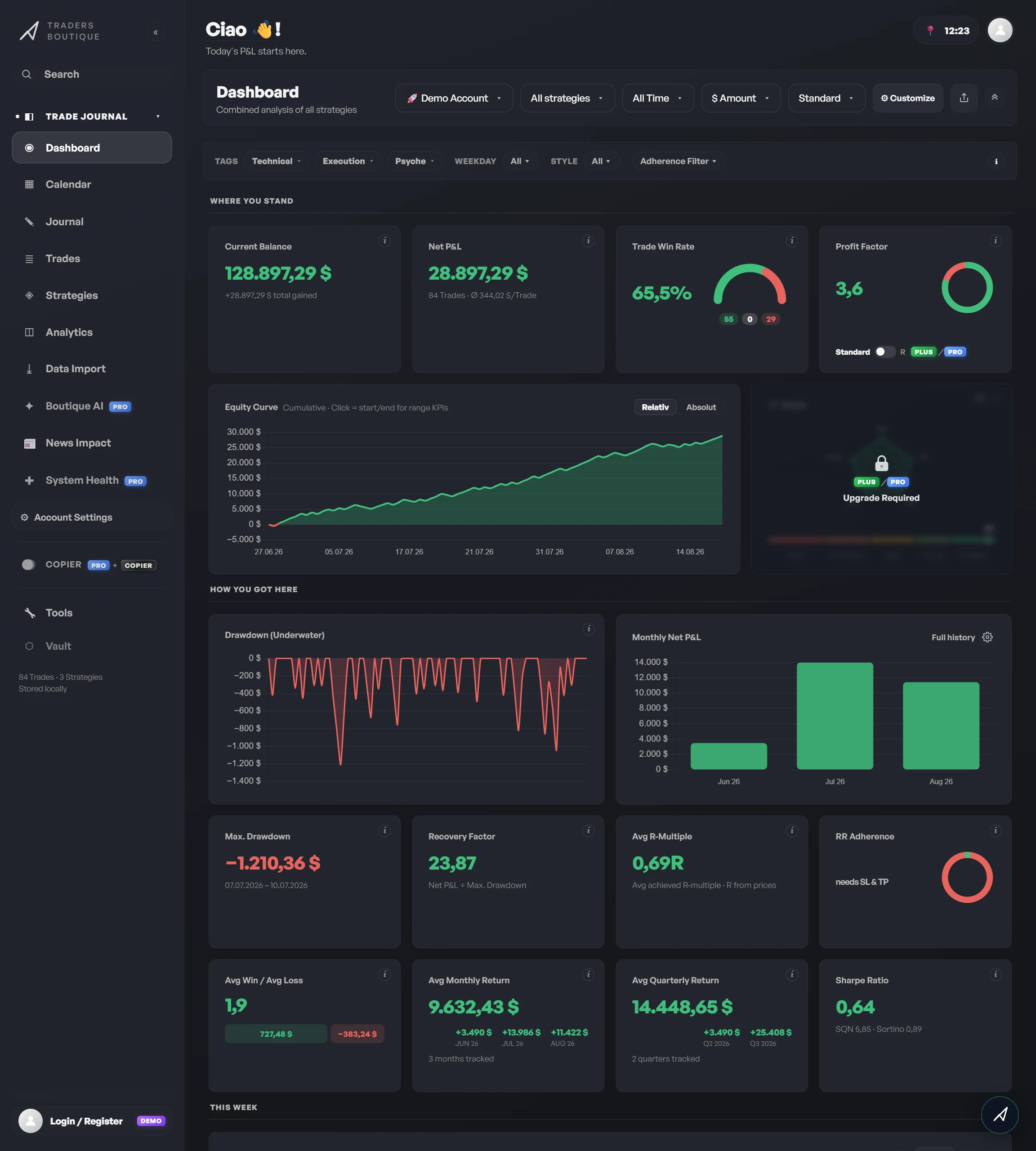This screenshot has width=1036, height=1151.
Task: Click the floating Traders Boutique logo button
Action: pos(1000,1115)
